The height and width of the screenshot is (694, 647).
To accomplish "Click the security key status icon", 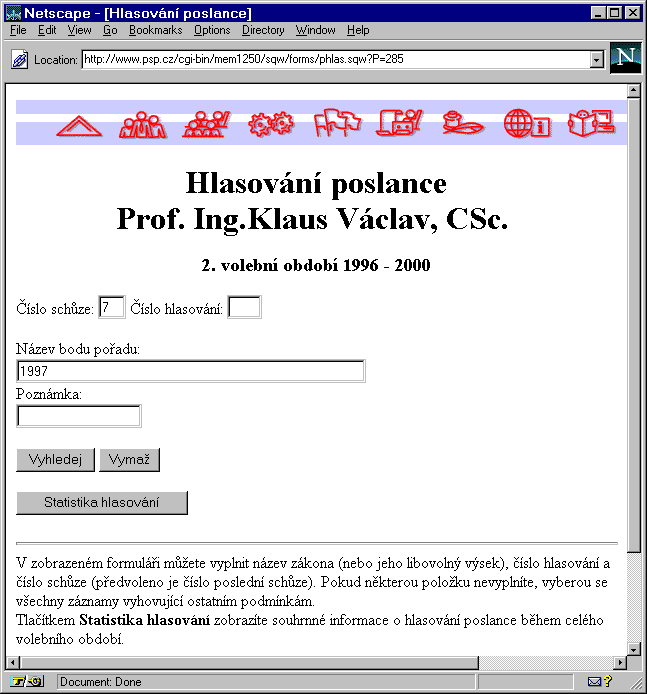I will (x=27, y=681).
